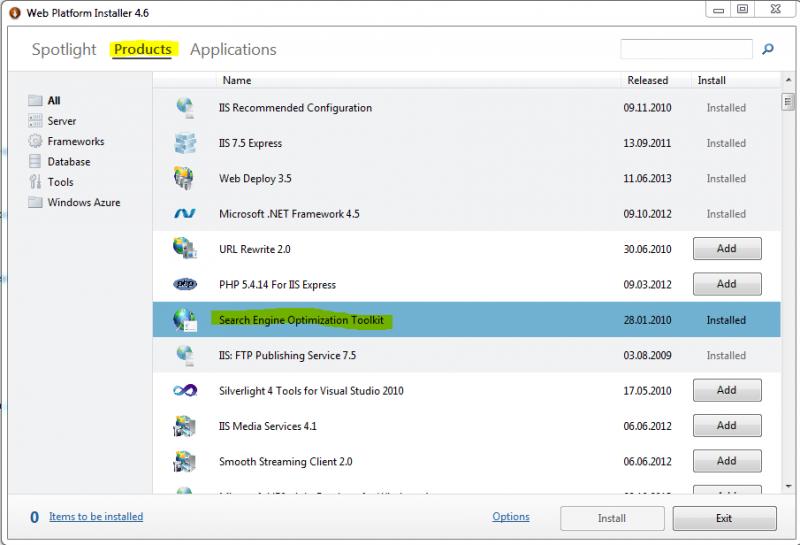Click the IIS: FTP Publishing Service icon

point(185,355)
